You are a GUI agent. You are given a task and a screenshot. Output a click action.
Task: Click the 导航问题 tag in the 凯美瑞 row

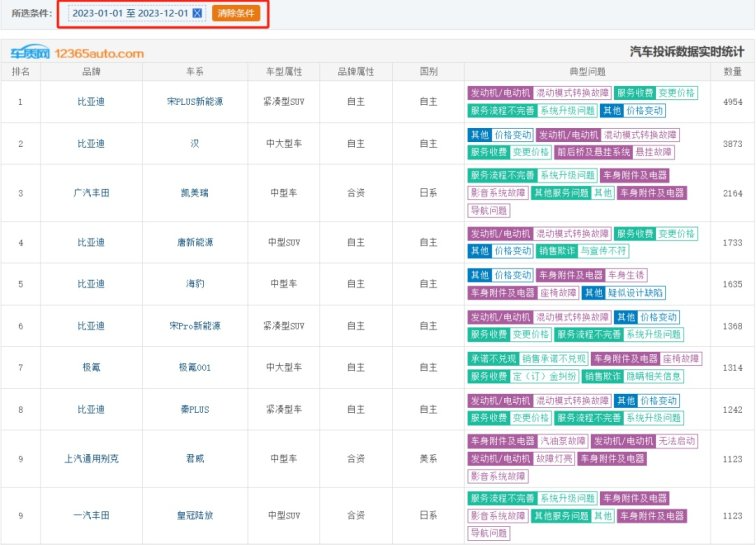point(488,210)
